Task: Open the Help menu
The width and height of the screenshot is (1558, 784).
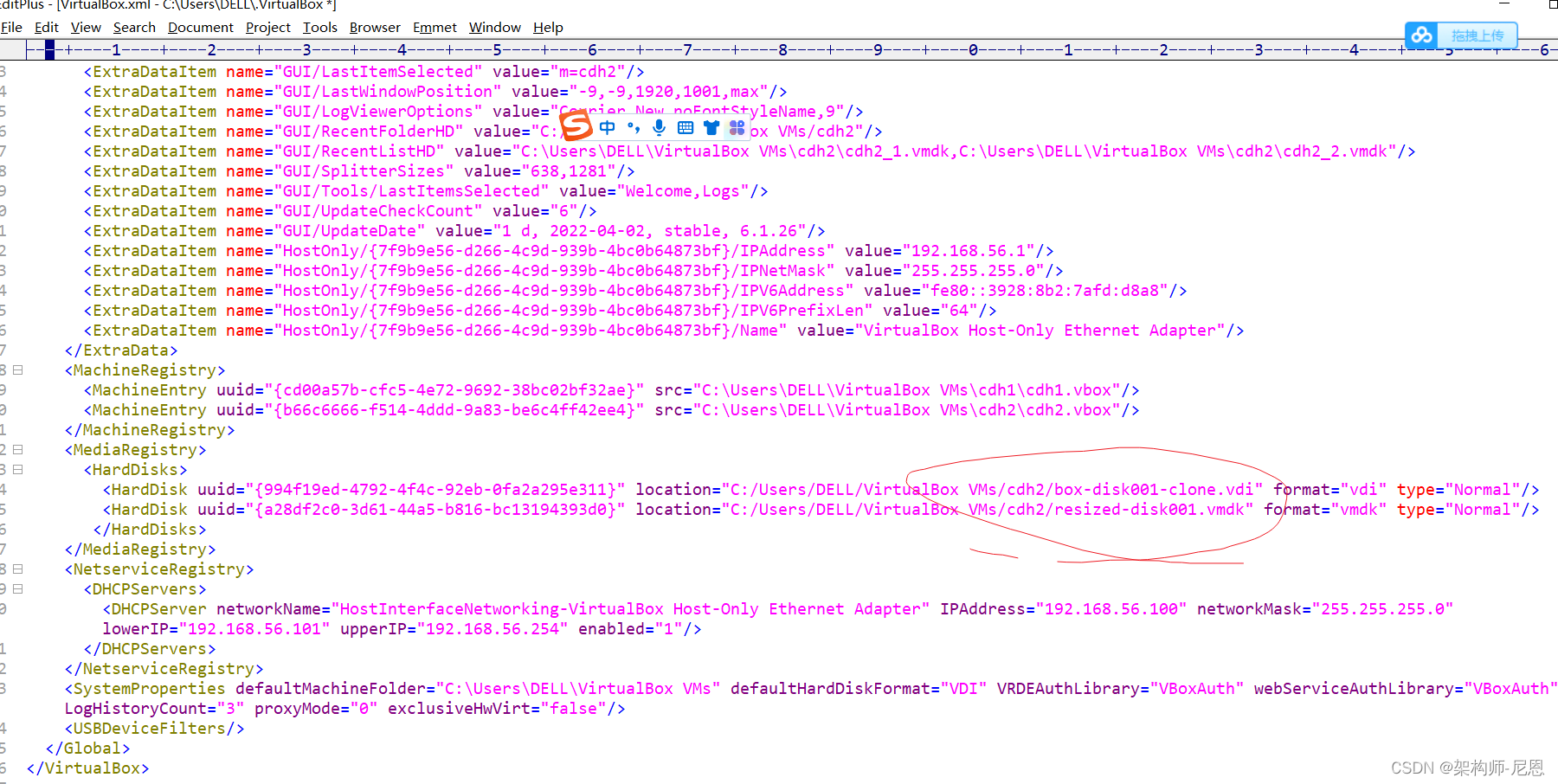Action: pyautogui.click(x=548, y=28)
